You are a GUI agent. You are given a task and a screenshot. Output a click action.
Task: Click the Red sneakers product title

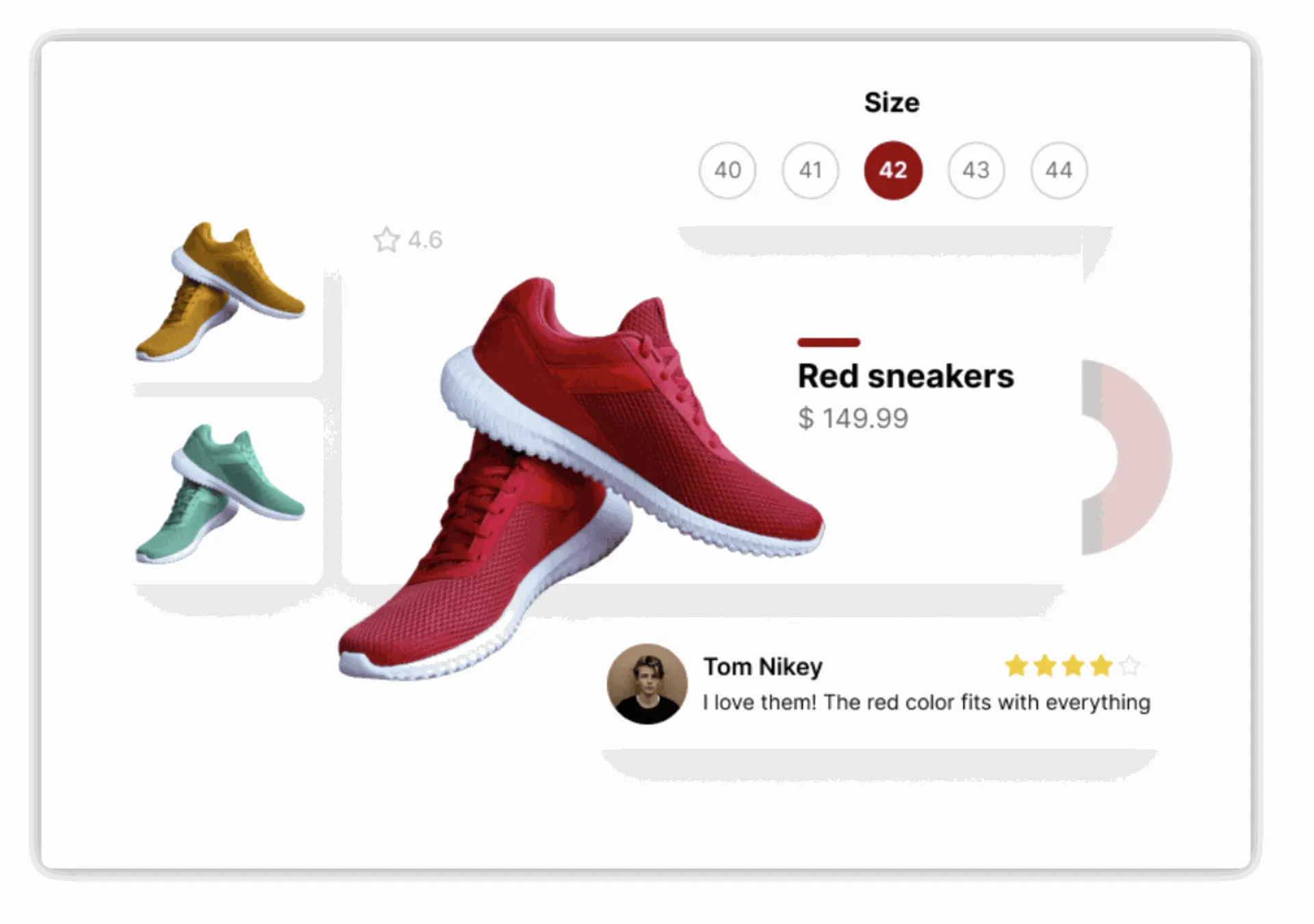pos(905,376)
